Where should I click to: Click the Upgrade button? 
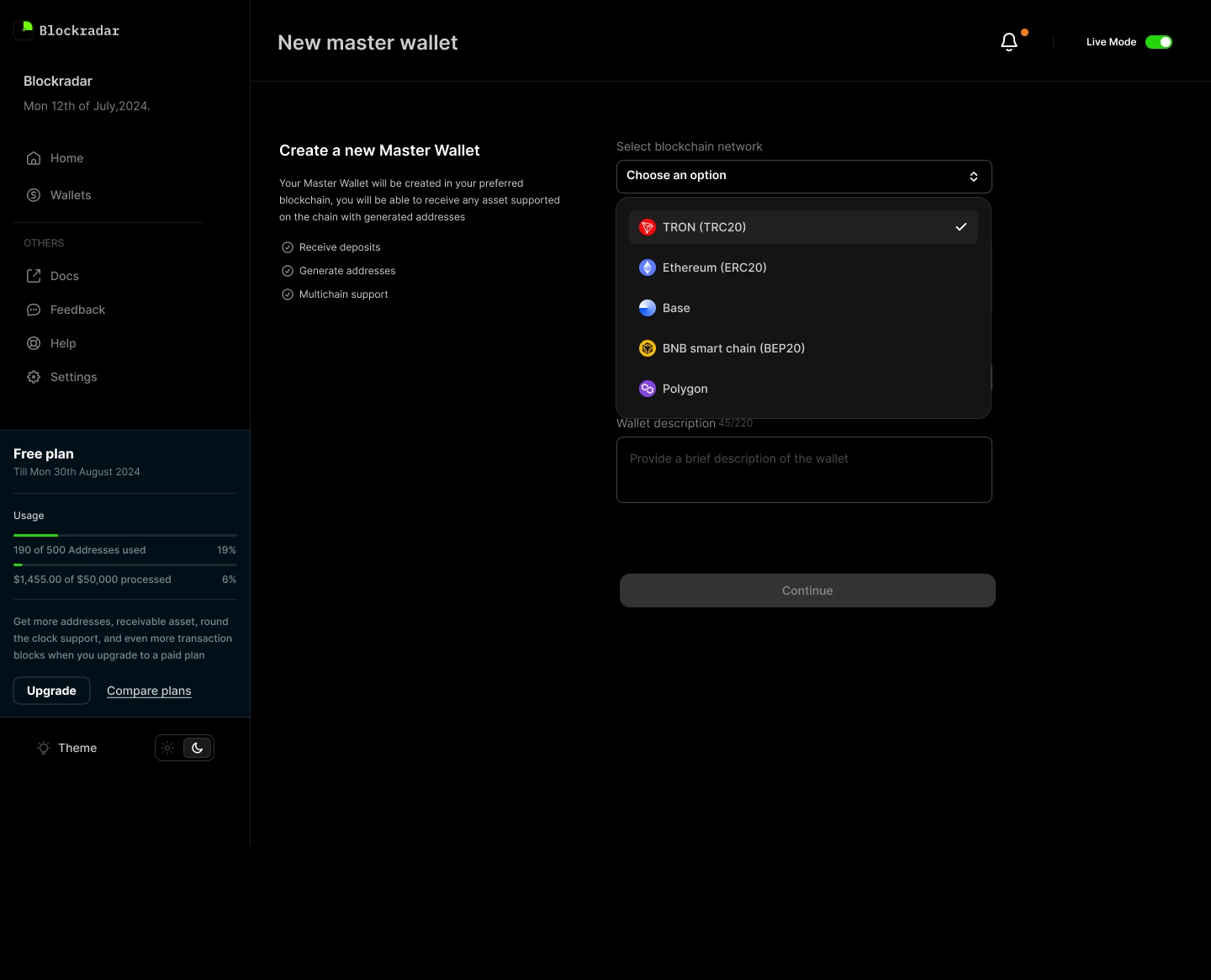tap(51, 691)
